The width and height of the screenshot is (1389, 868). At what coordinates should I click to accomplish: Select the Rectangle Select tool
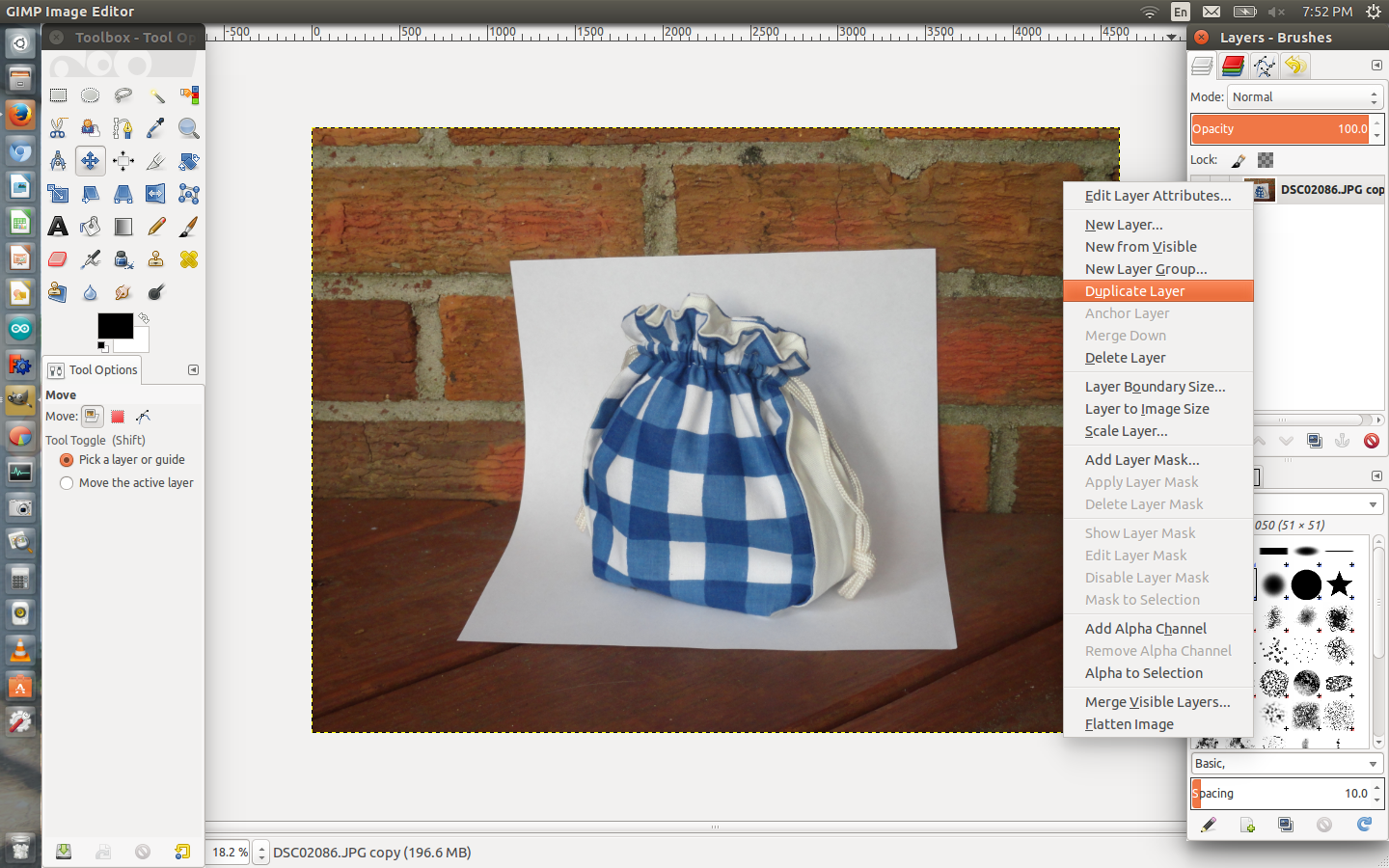pos(58,95)
